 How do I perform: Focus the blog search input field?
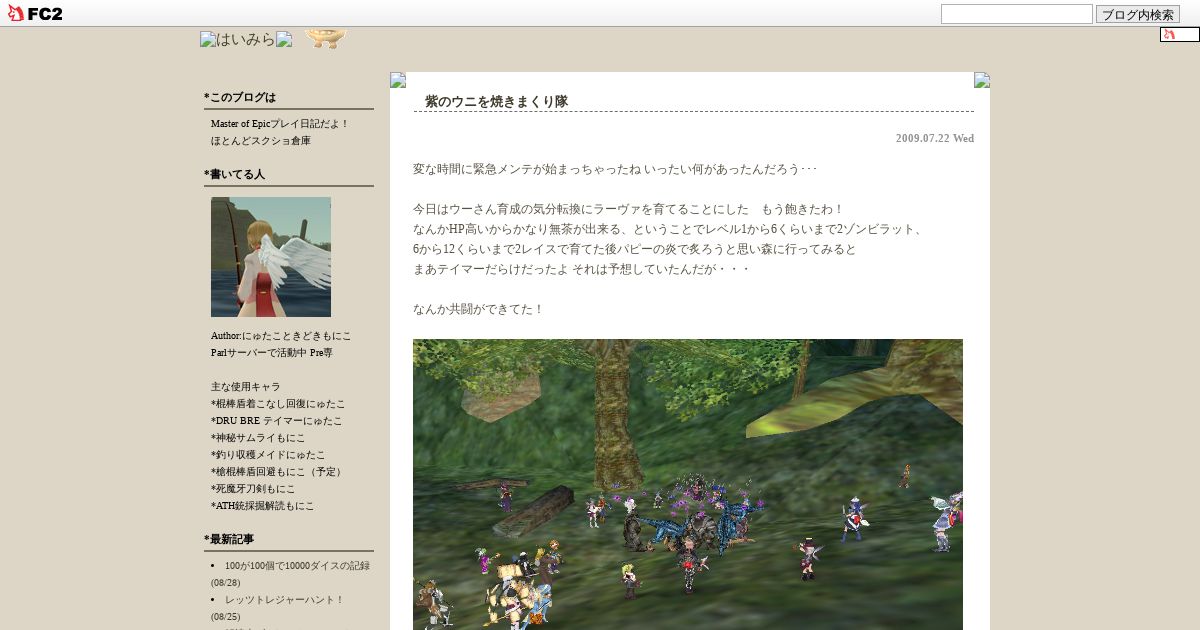pyautogui.click(x=1016, y=14)
